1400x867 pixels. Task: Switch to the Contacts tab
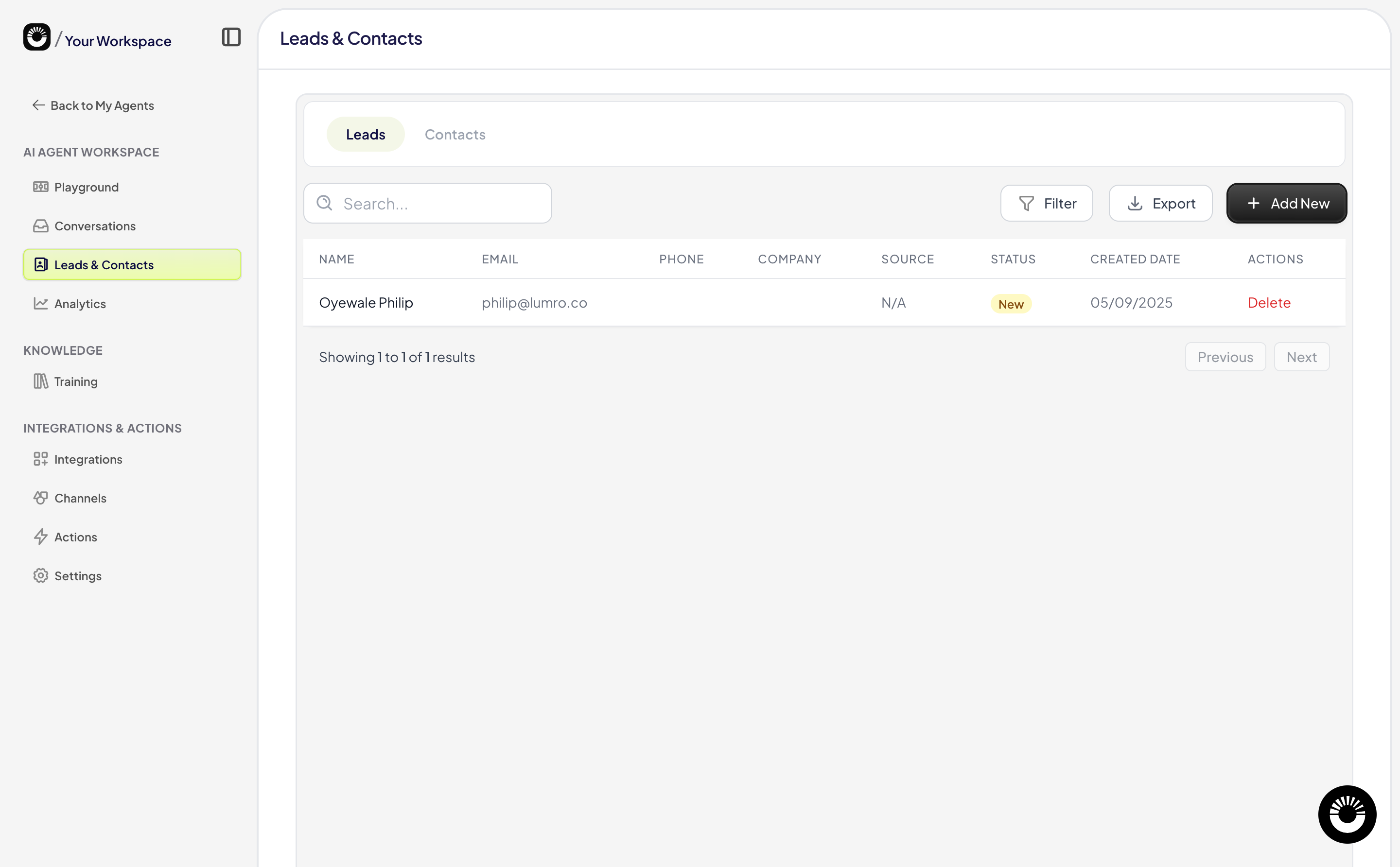[x=455, y=134]
